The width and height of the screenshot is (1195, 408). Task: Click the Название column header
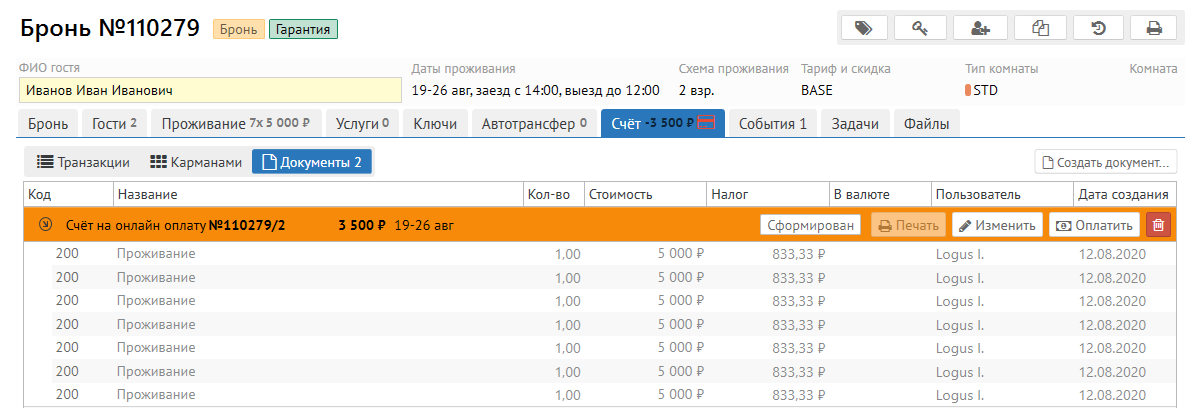point(318,194)
